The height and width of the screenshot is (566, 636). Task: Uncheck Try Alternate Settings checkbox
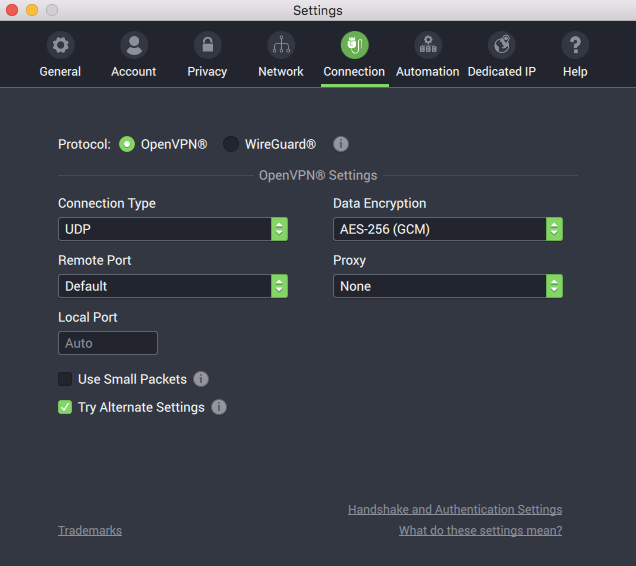pyautogui.click(x=65, y=407)
